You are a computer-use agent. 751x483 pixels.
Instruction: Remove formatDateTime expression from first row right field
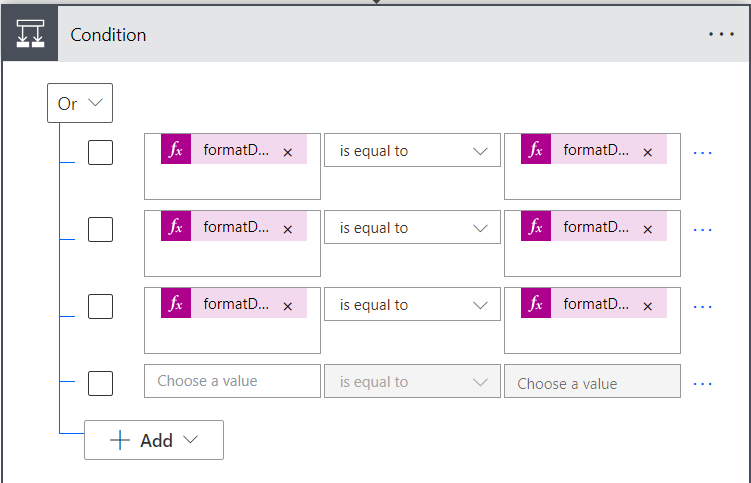tap(647, 152)
